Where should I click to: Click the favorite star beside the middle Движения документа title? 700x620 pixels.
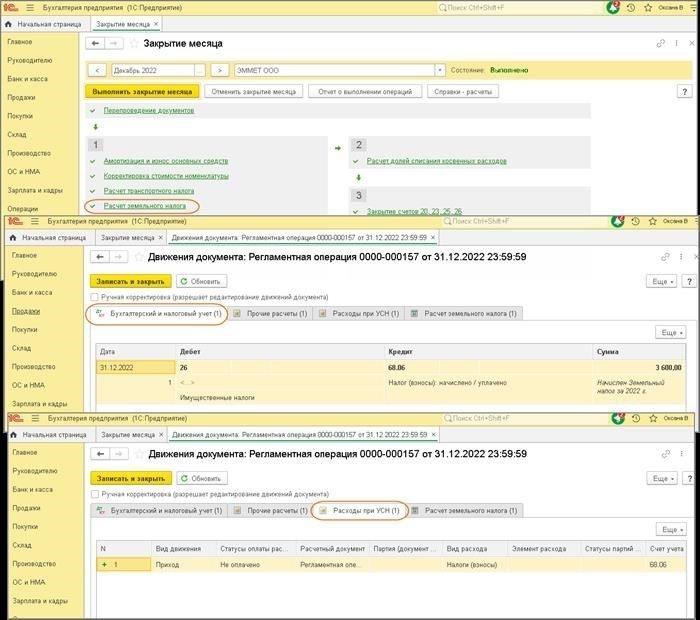point(138,257)
